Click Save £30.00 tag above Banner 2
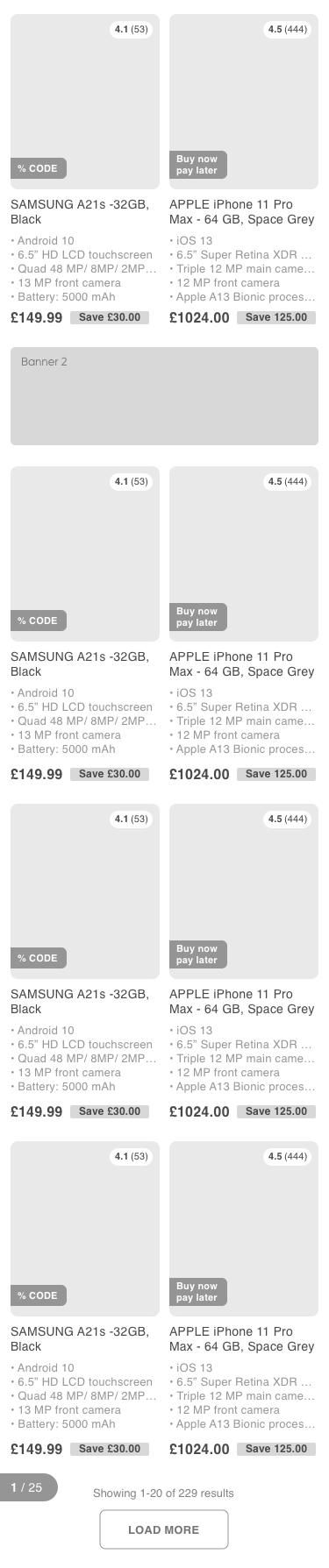 tap(110, 317)
